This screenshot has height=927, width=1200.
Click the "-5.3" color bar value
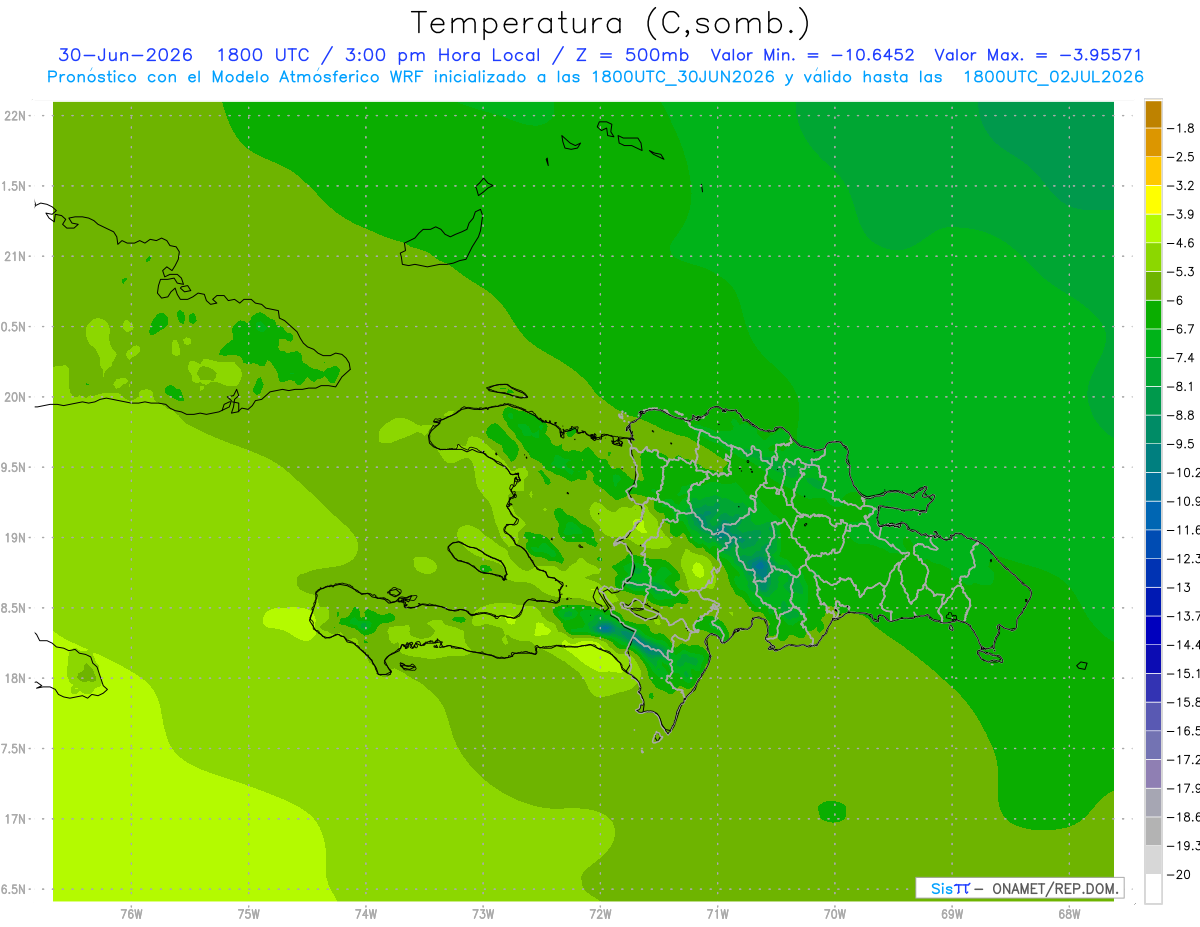point(1181,271)
